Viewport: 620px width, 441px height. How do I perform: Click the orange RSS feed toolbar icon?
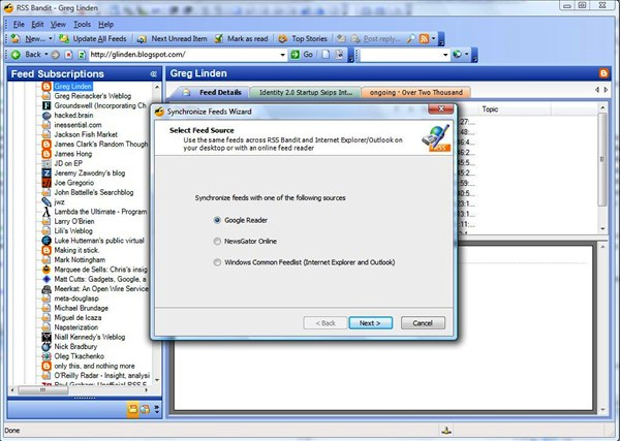pos(424,38)
